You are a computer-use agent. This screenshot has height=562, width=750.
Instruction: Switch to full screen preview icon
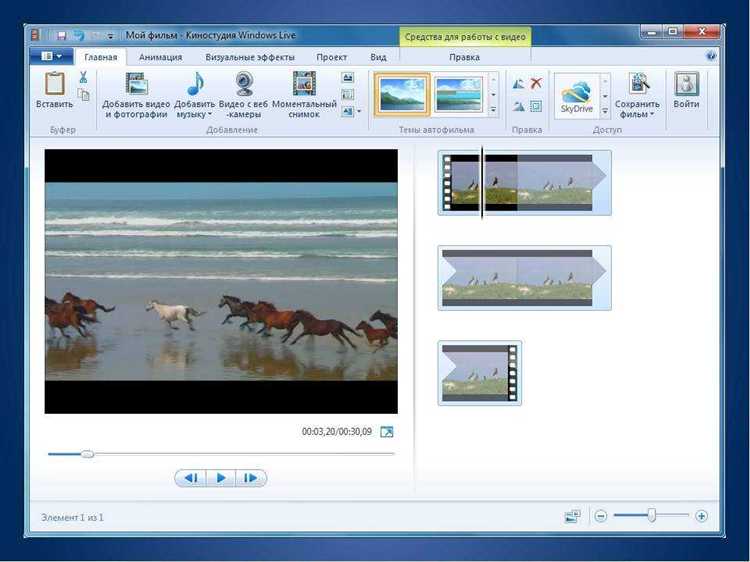coord(386,432)
